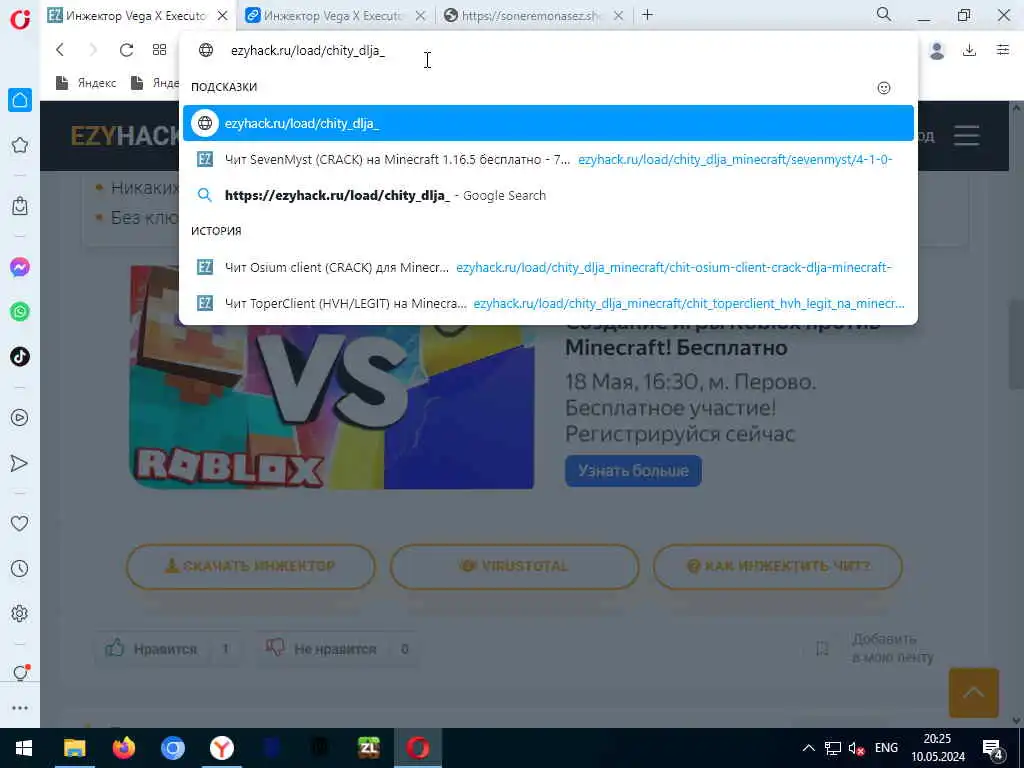This screenshot has height=768, width=1024.
Task: Reload the current page
Action: click(126, 50)
